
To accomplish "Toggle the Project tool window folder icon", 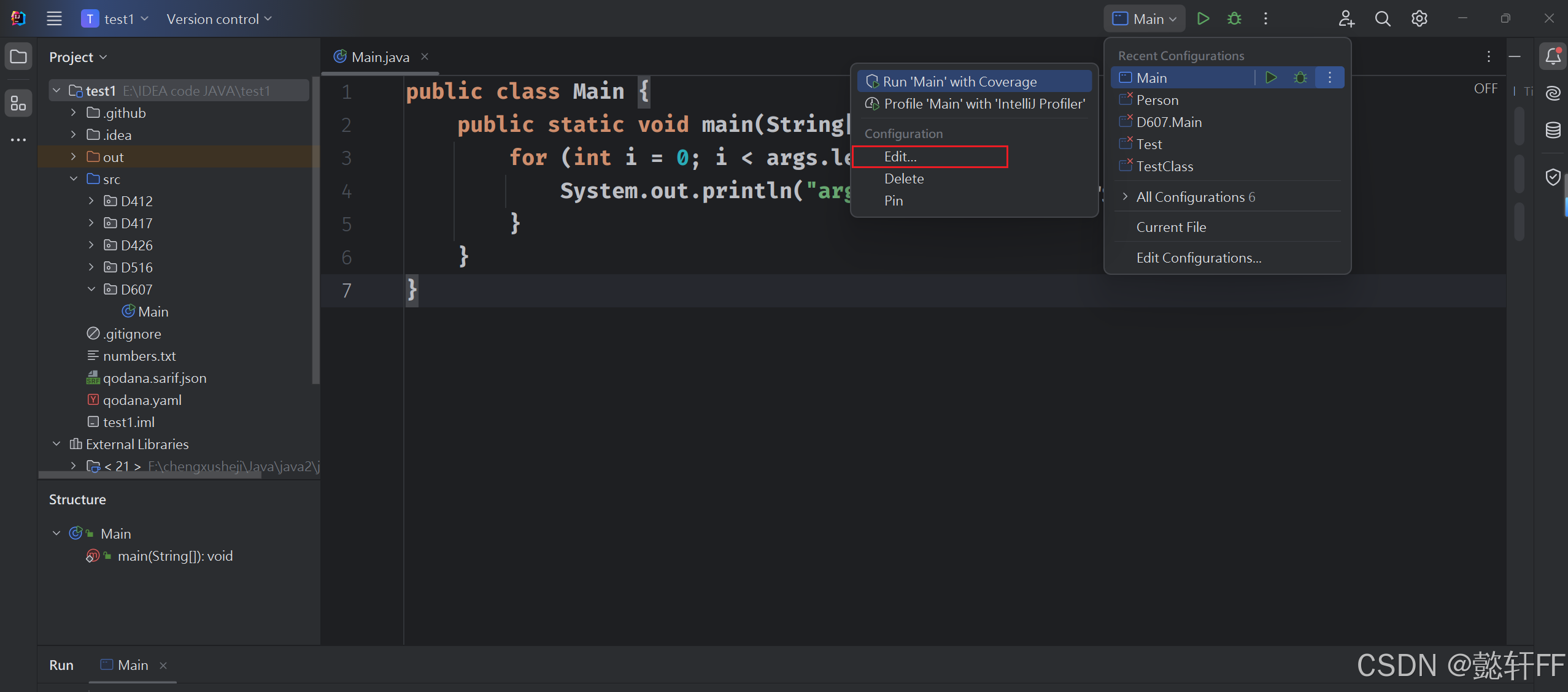I will [x=18, y=56].
